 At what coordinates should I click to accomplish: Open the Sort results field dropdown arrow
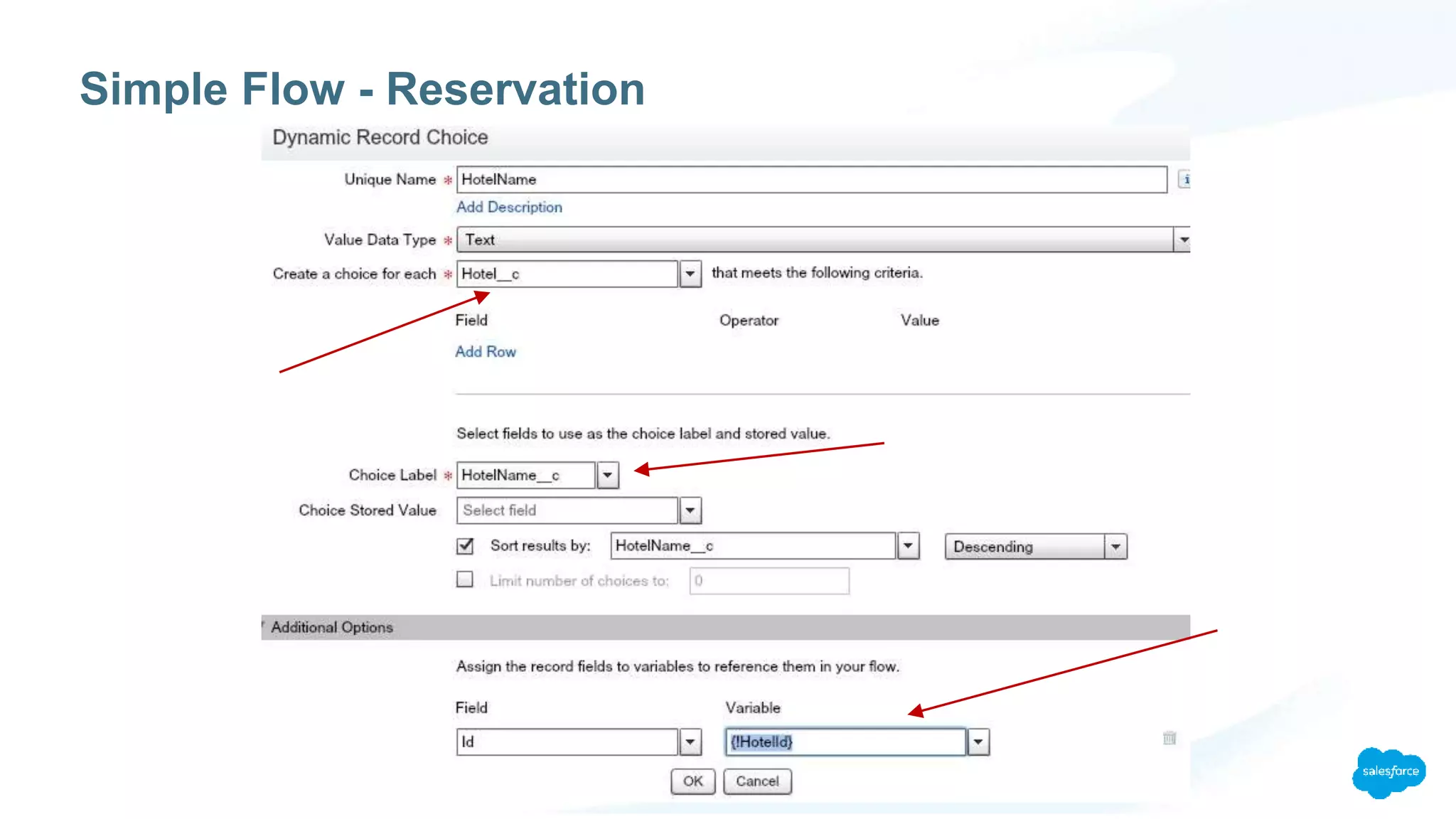pos(909,546)
